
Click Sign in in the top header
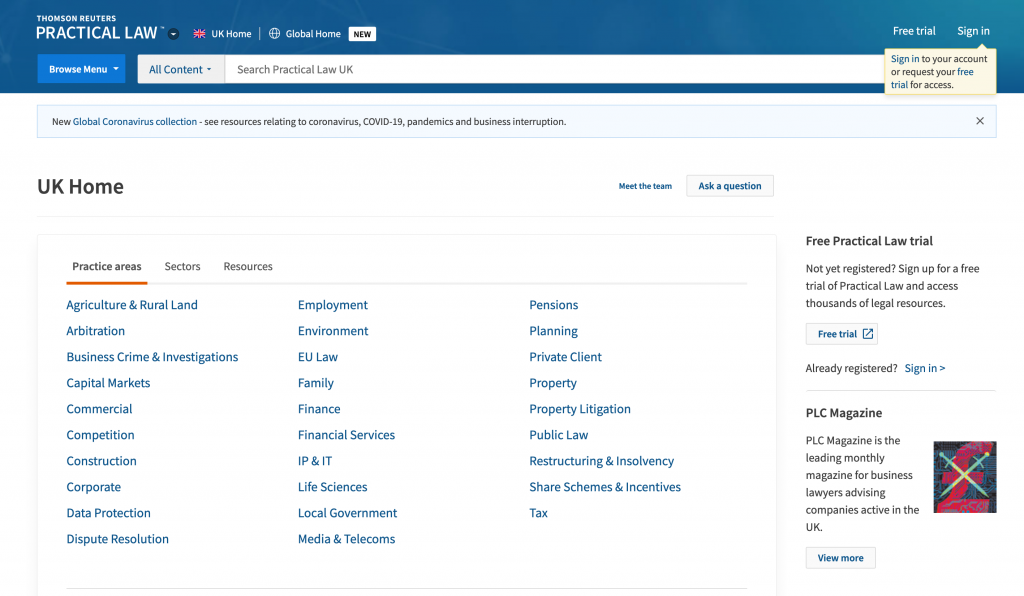(x=973, y=31)
